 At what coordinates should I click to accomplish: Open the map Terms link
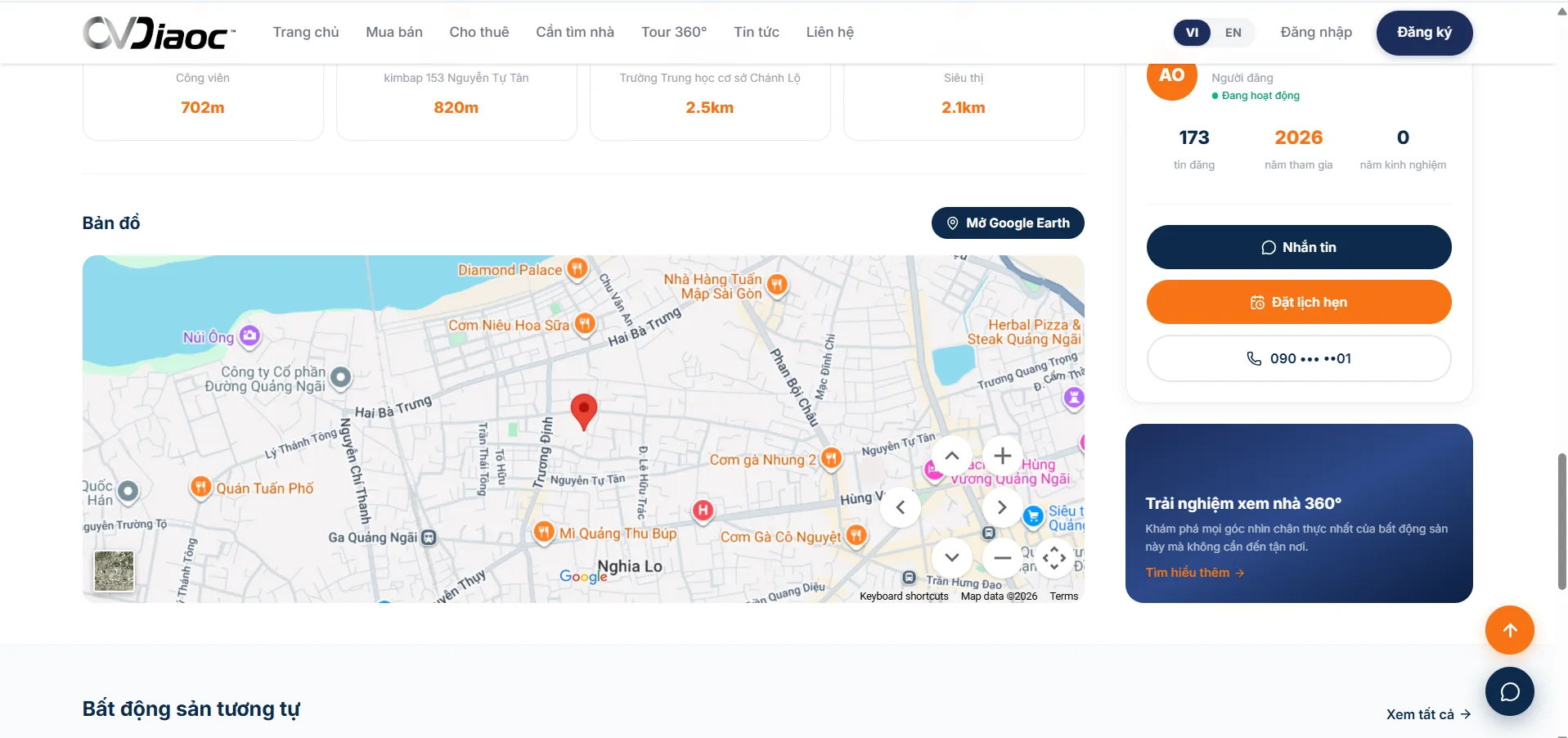point(1064,596)
